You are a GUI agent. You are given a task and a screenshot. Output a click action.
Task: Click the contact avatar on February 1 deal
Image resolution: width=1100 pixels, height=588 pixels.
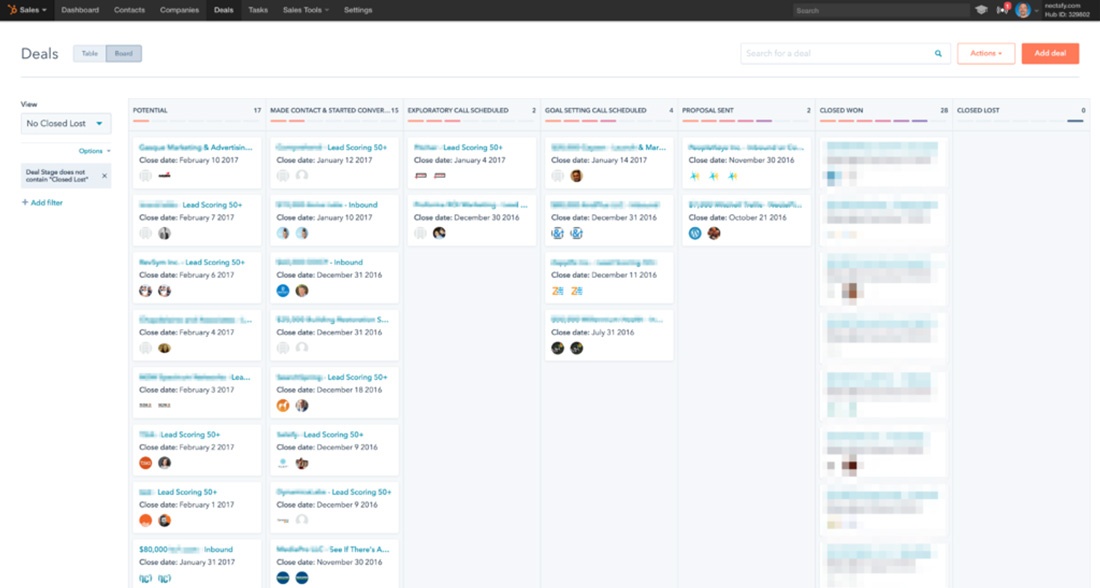pos(164,520)
